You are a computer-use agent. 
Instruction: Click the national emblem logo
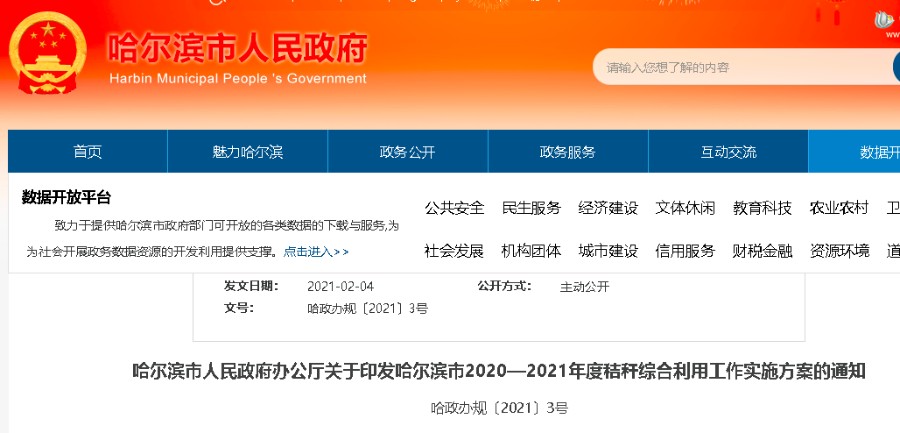point(48,53)
